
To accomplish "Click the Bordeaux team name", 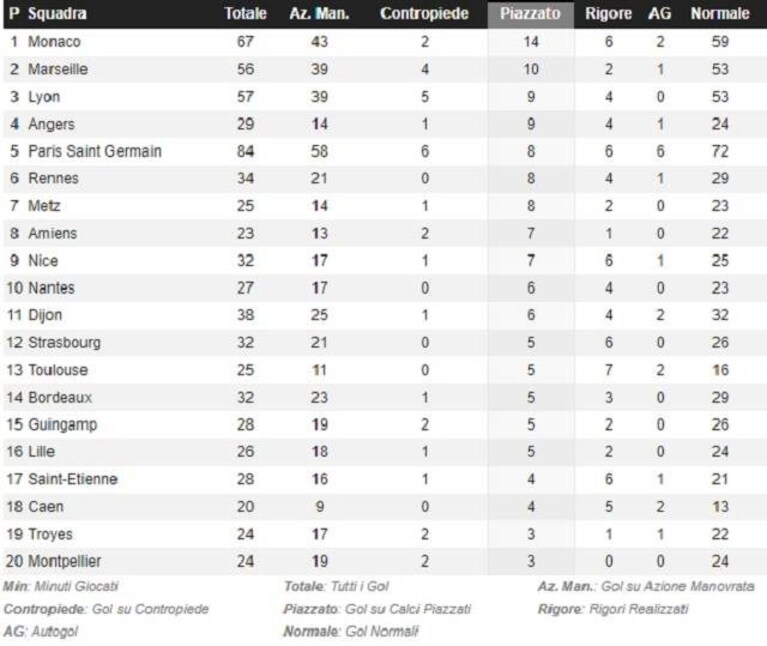I will coord(60,397).
